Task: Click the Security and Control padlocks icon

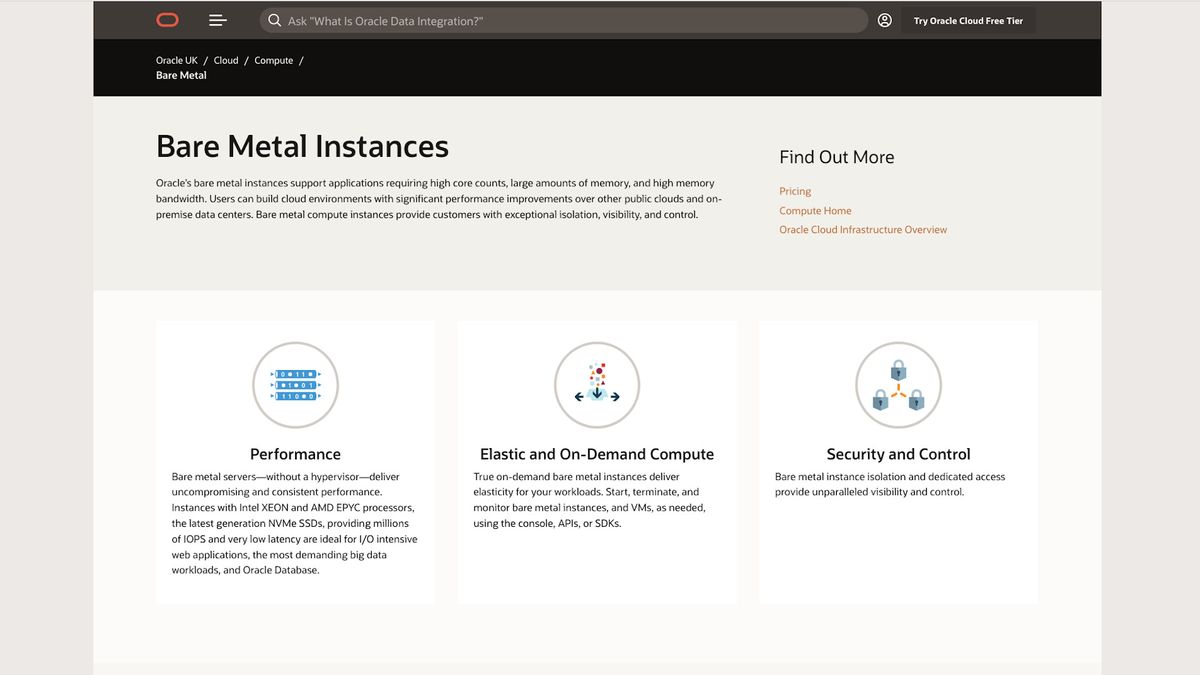Action: click(898, 385)
